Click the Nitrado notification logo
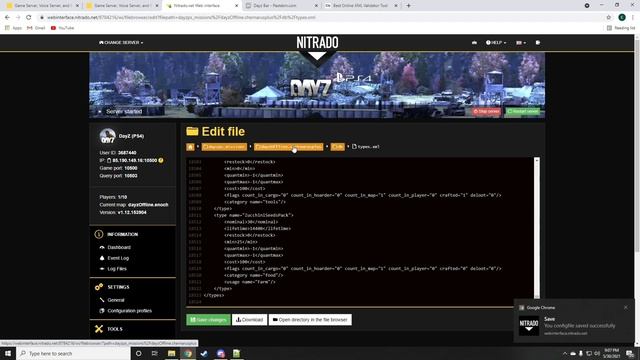 (x=529, y=325)
